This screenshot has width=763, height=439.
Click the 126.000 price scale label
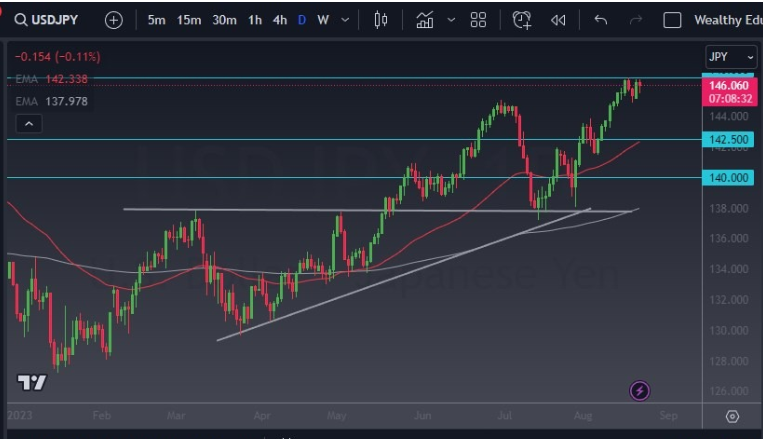728,391
